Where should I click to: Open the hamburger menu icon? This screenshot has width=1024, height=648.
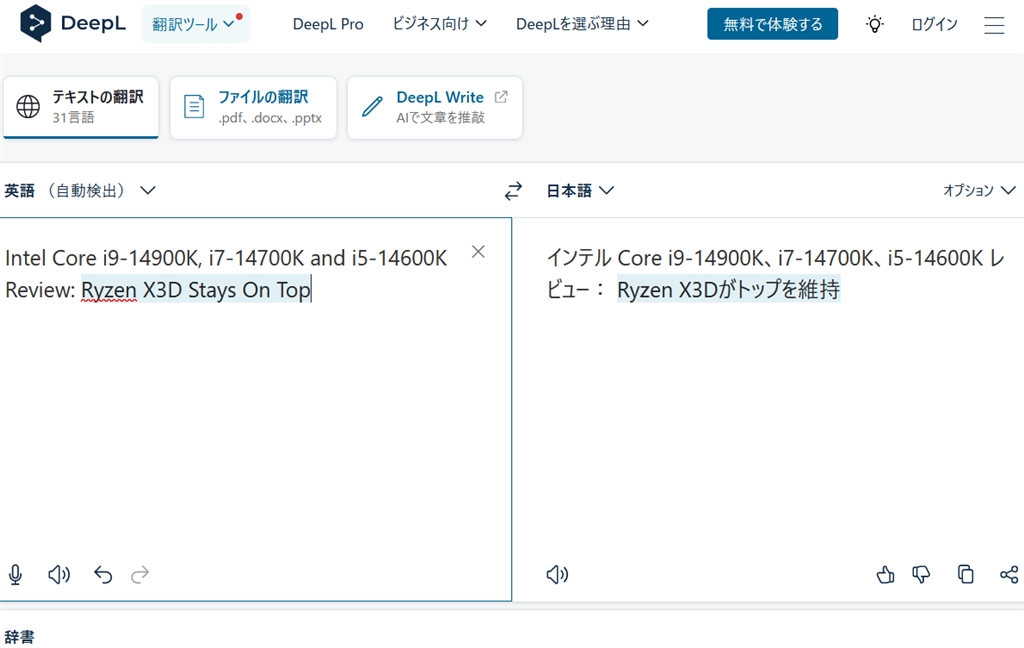click(x=994, y=25)
